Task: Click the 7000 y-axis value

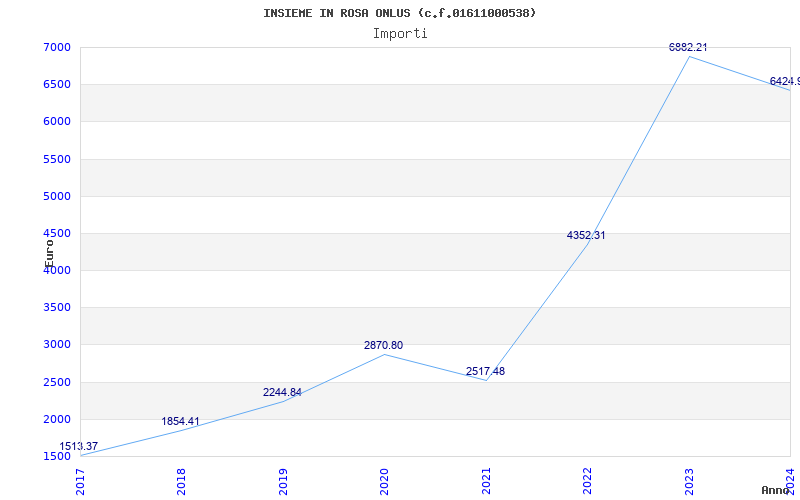Action: point(57,47)
